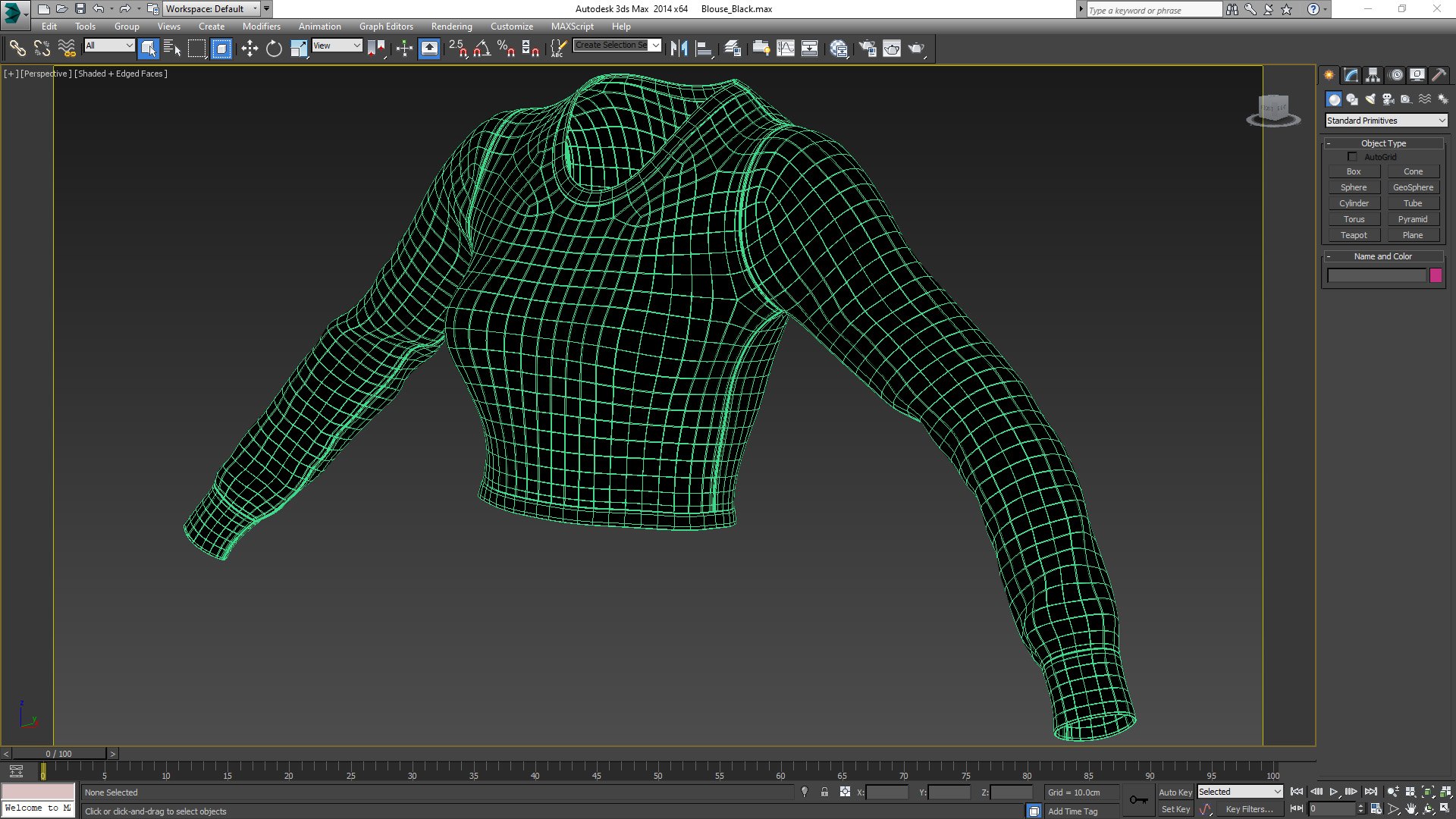Toggle the Window/Crossing selection mode
The image size is (1456, 819).
click(221, 49)
